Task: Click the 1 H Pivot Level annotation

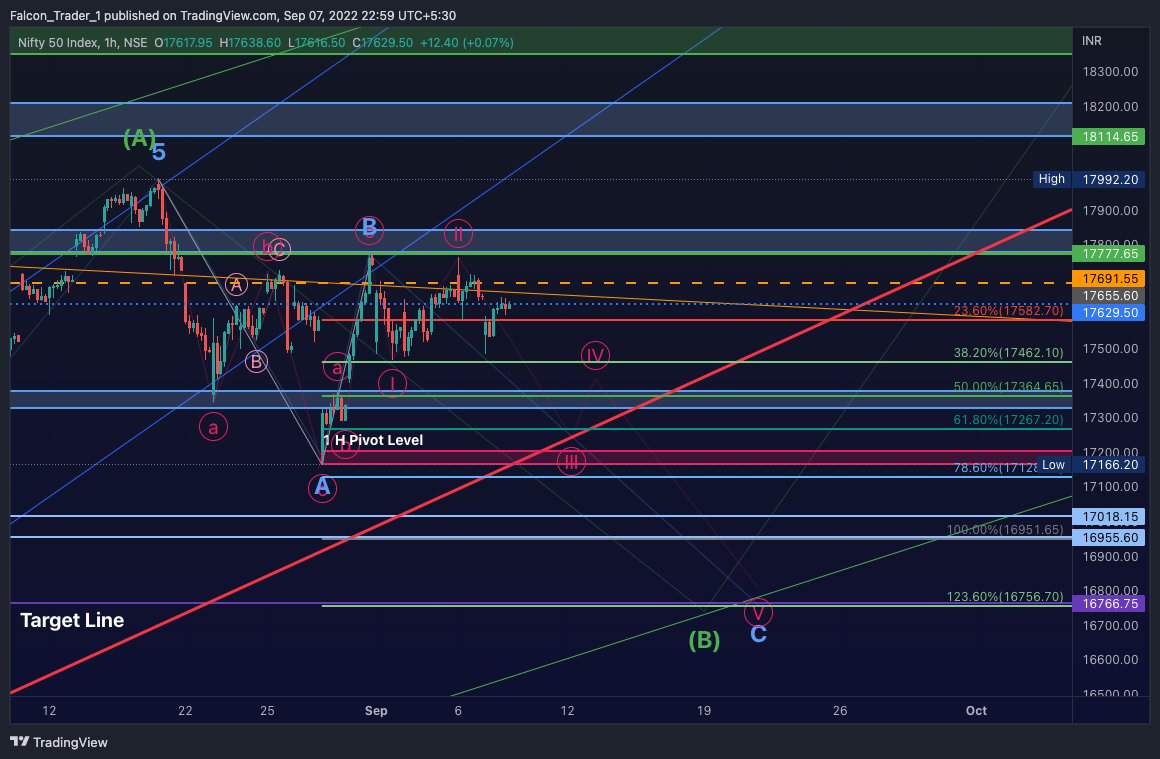Action: pyautogui.click(x=373, y=440)
